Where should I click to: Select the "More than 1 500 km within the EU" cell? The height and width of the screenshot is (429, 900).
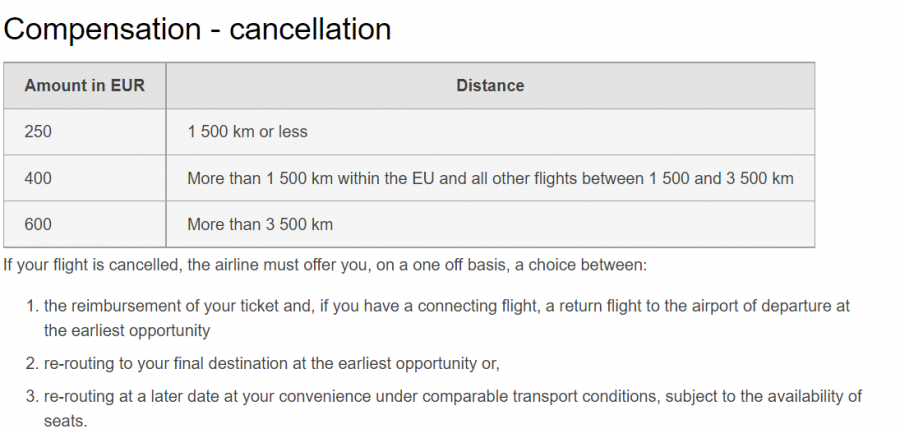[x=490, y=178]
